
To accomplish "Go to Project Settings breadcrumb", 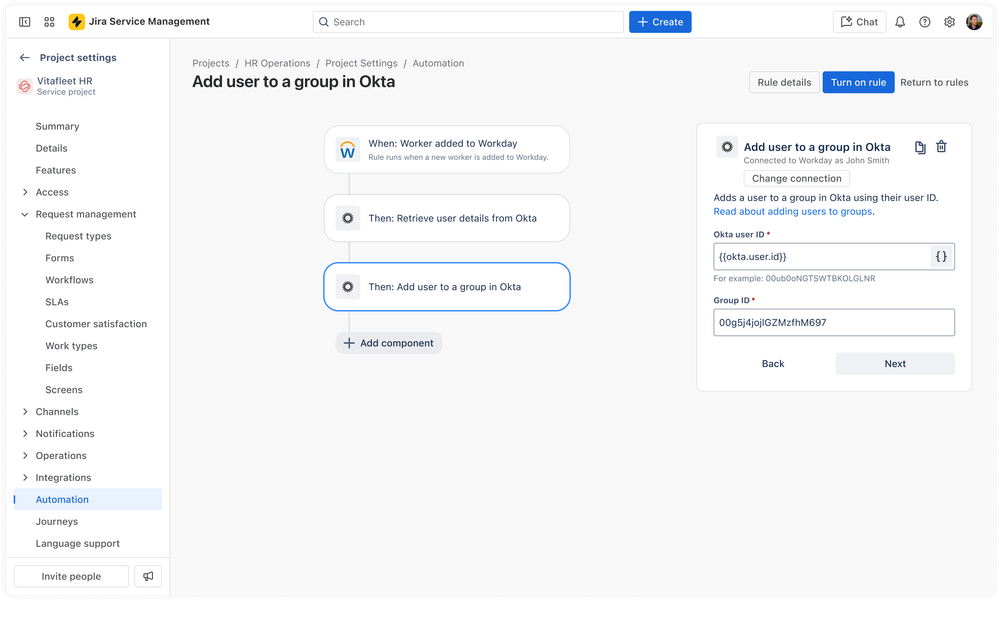I will (x=361, y=63).
